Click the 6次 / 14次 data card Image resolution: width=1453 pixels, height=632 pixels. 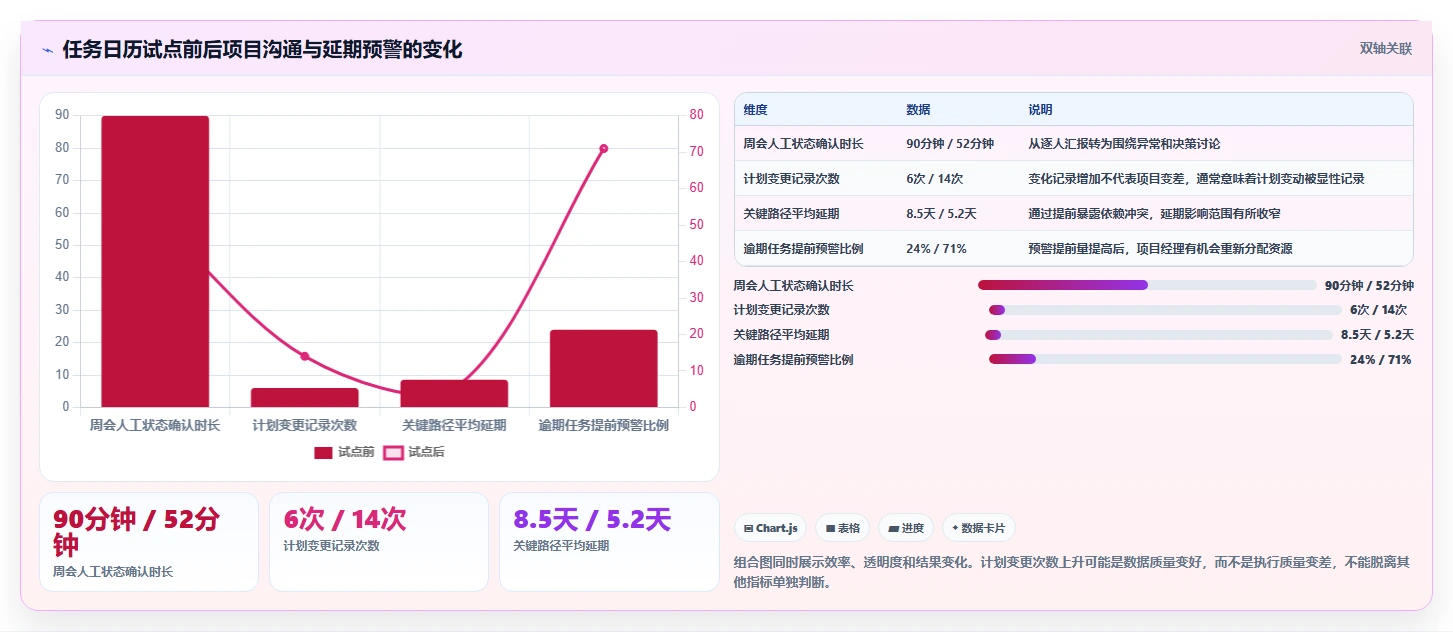379,542
